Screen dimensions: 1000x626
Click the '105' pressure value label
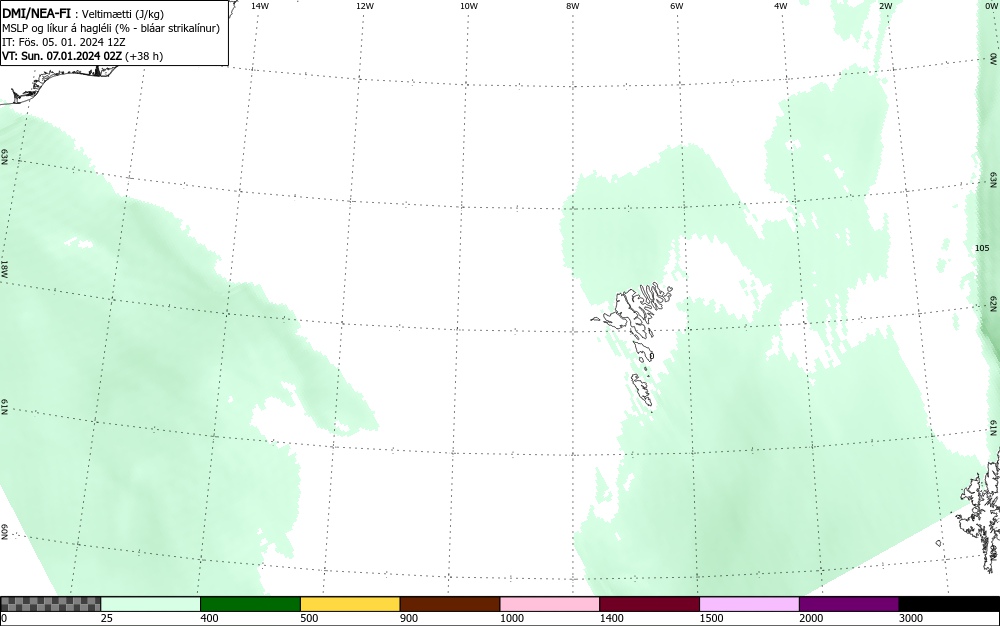click(982, 248)
